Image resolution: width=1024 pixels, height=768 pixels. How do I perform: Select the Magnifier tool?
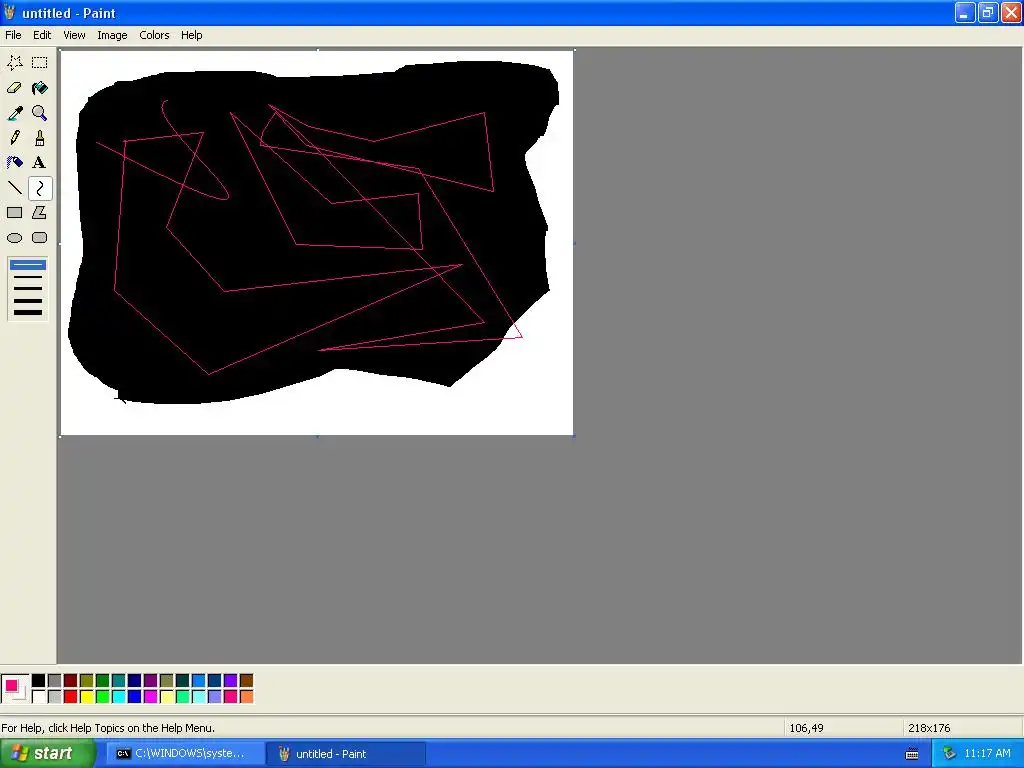click(x=40, y=113)
